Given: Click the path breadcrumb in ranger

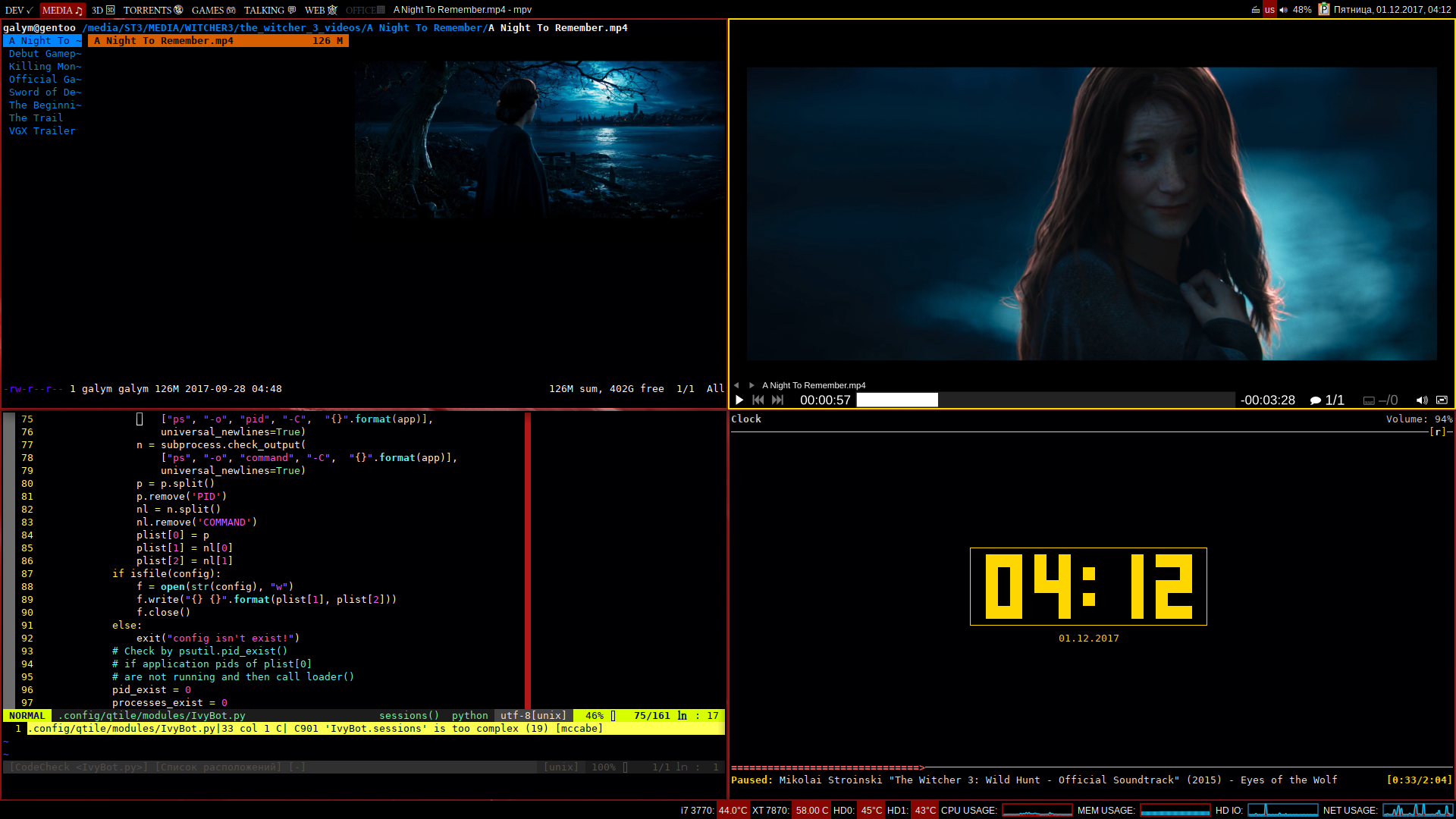Looking at the screenshot, I should 354,28.
